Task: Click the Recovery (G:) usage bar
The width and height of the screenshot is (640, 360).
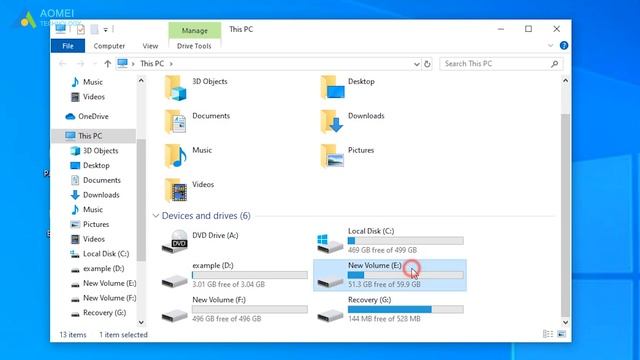Action: tap(406, 309)
